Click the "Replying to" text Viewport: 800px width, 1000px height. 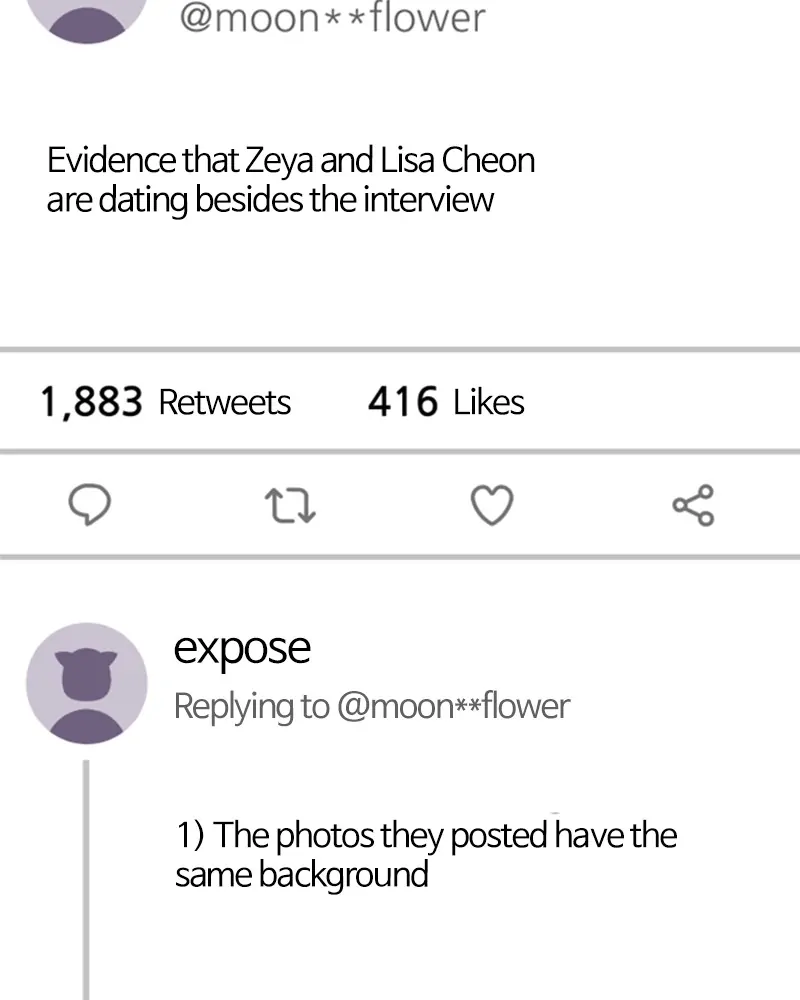point(251,706)
